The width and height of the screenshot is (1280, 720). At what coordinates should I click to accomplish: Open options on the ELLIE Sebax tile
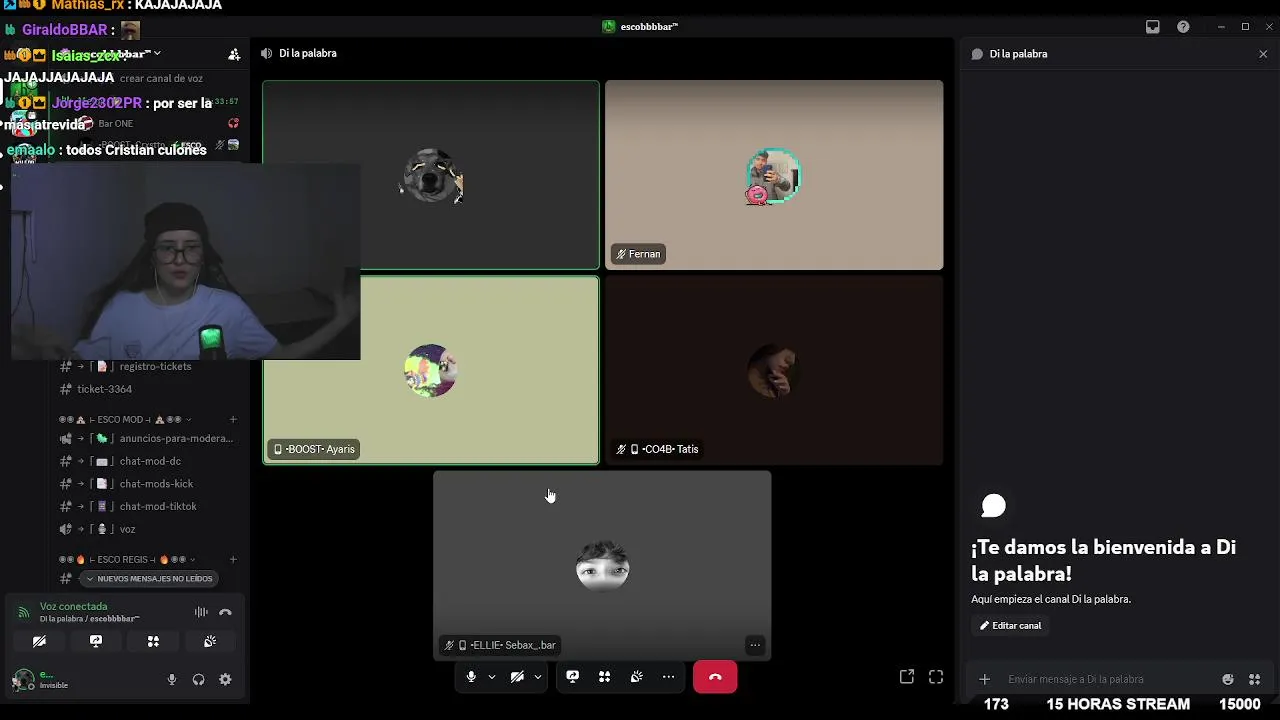[x=755, y=645]
